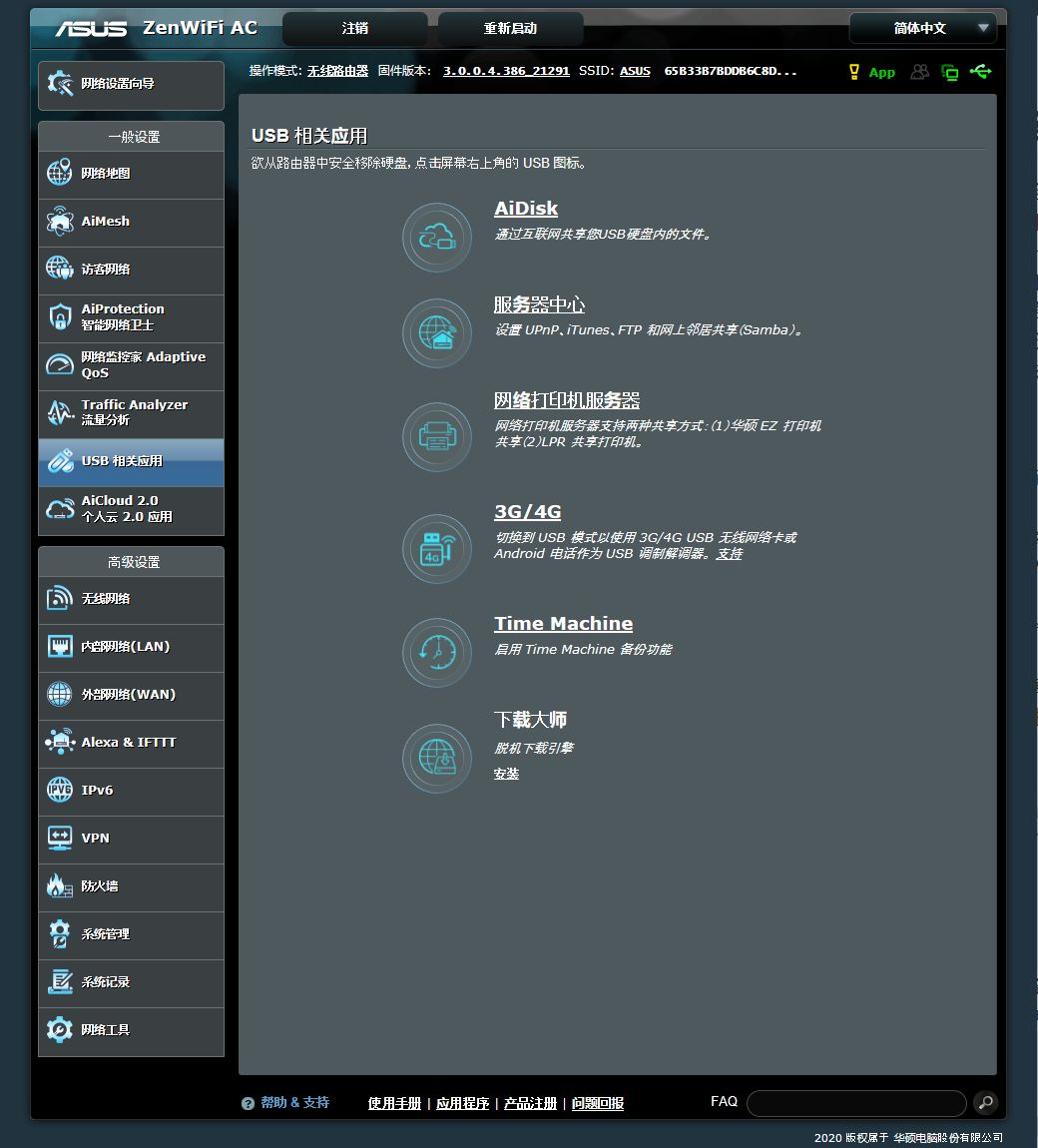Open 帮助 & 支持 link
The width and height of the screenshot is (1038, 1148).
(295, 1103)
